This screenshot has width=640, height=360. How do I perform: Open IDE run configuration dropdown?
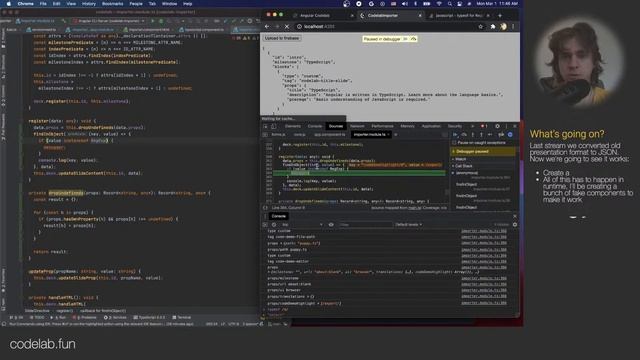point(109,21)
